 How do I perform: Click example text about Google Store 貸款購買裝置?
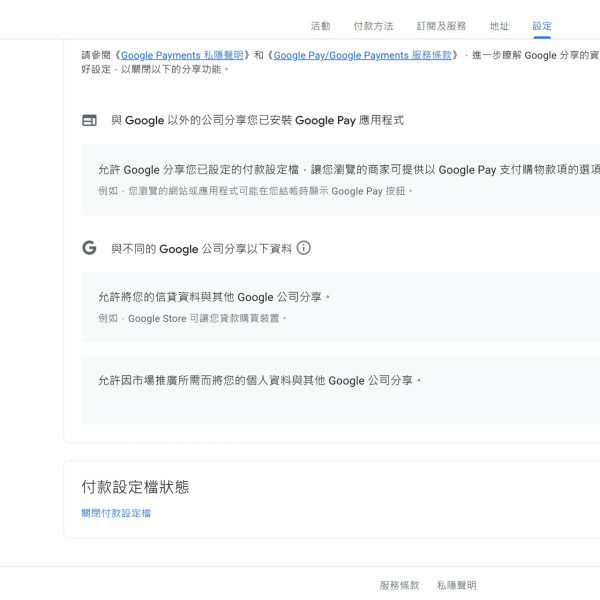click(192, 318)
